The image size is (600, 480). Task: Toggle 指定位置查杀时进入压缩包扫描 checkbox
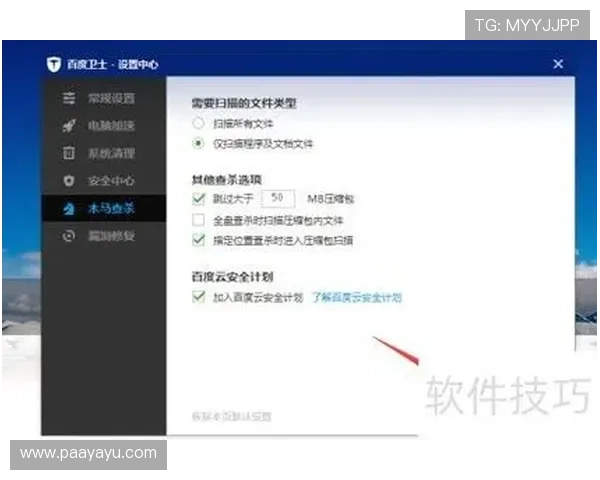pos(199,240)
